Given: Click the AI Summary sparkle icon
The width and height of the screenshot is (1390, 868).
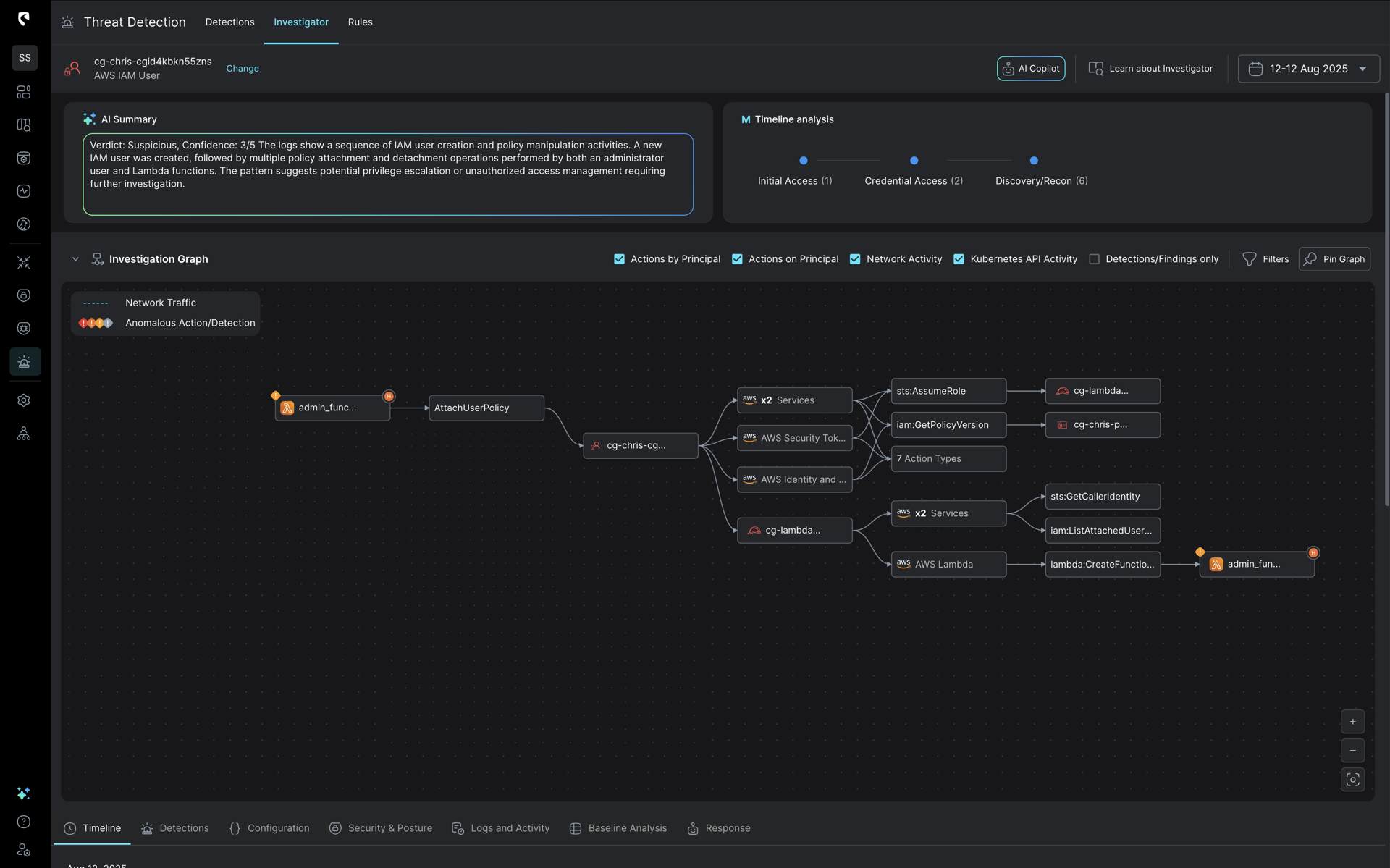Looking at the screenshot, I should tap(89, 119).
